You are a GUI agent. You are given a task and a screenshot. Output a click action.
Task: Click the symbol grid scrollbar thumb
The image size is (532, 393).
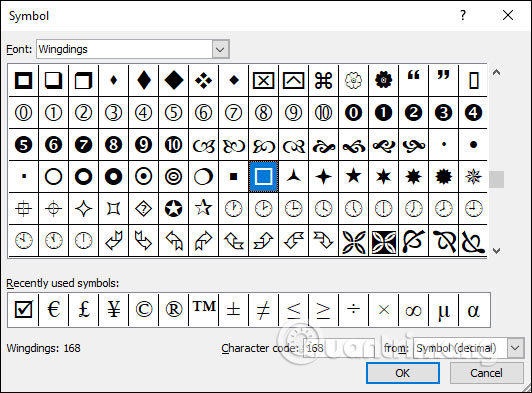[x=496, y=179]
